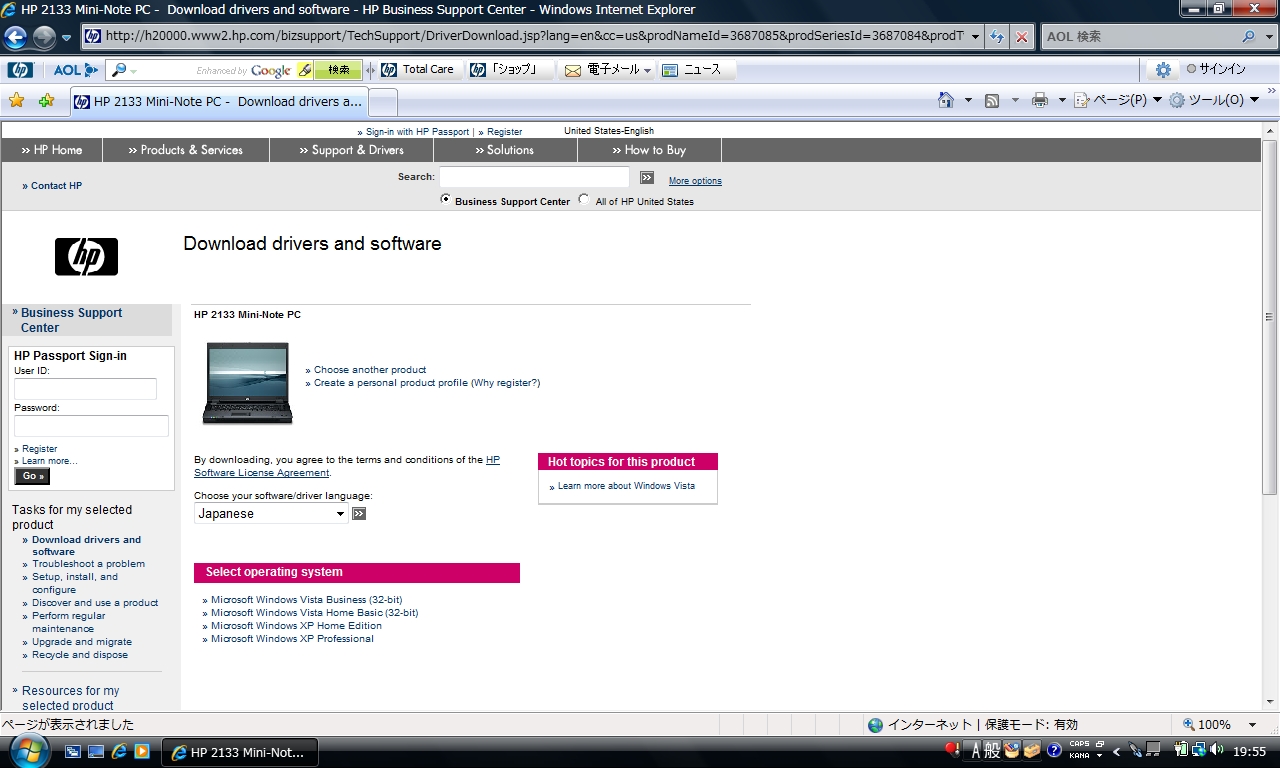Click the browser Back arrow button
The image size is (1280, 768).
16,37
